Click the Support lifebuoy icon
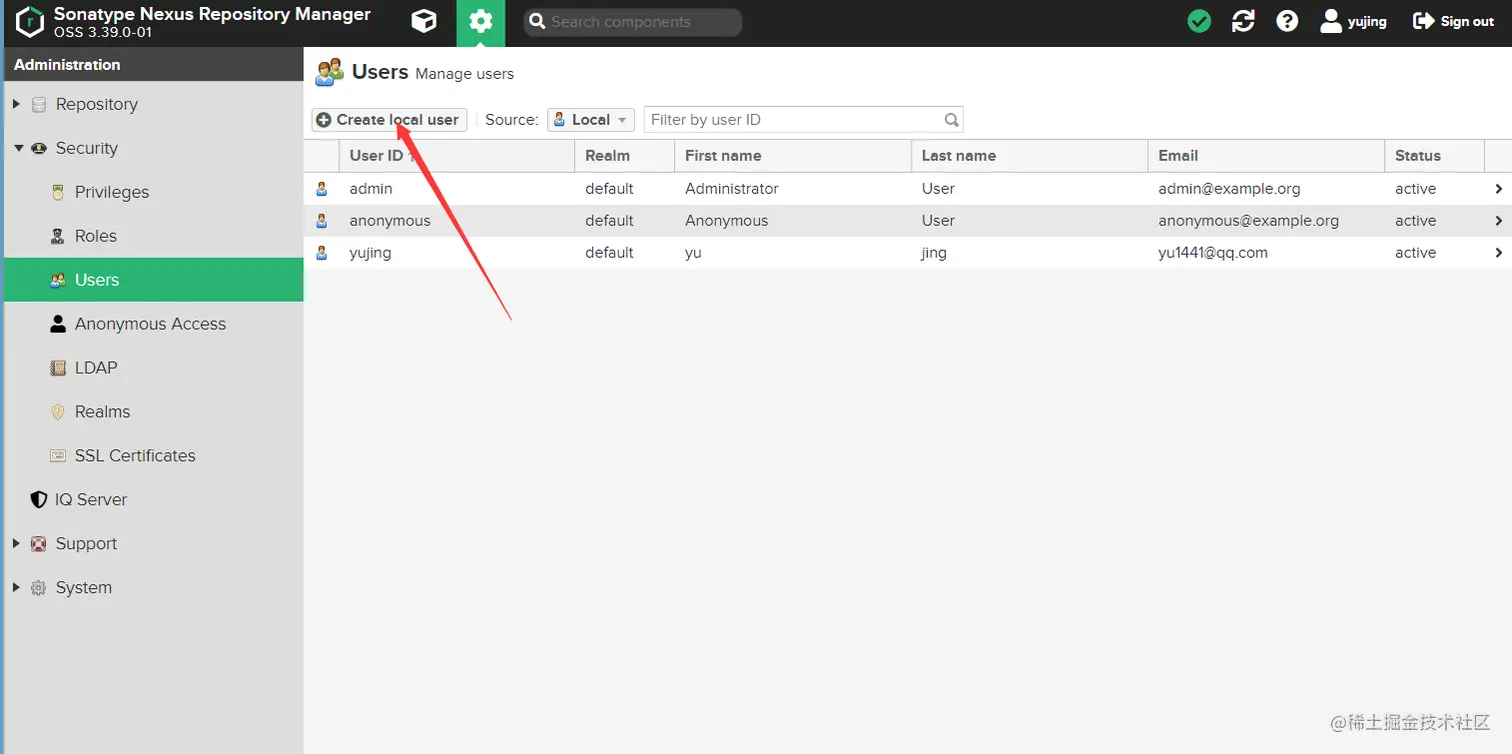Viewport: 1512px width, 754px height. tap(39, 544)
